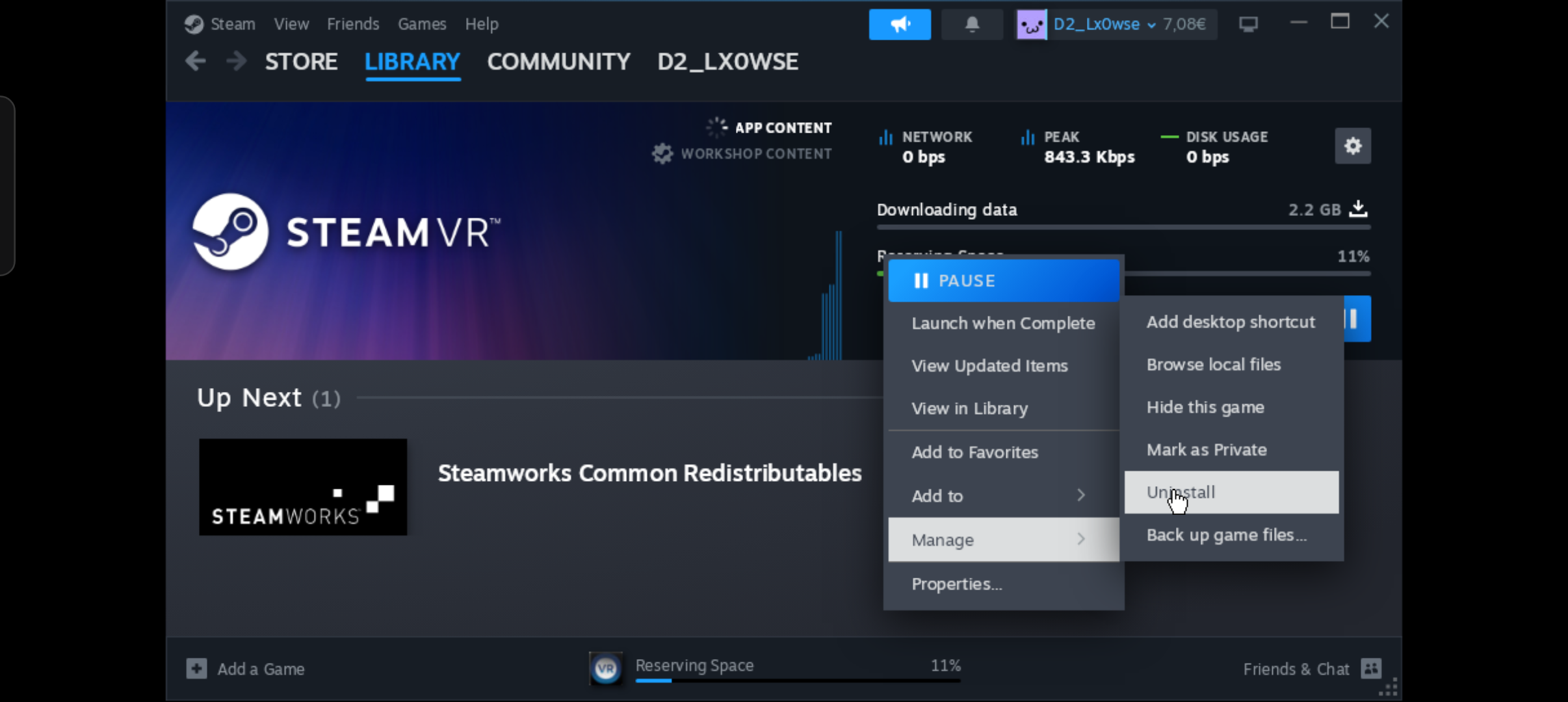Open the notifications bell
This screenshot has height=702, width=1568.
972,25
